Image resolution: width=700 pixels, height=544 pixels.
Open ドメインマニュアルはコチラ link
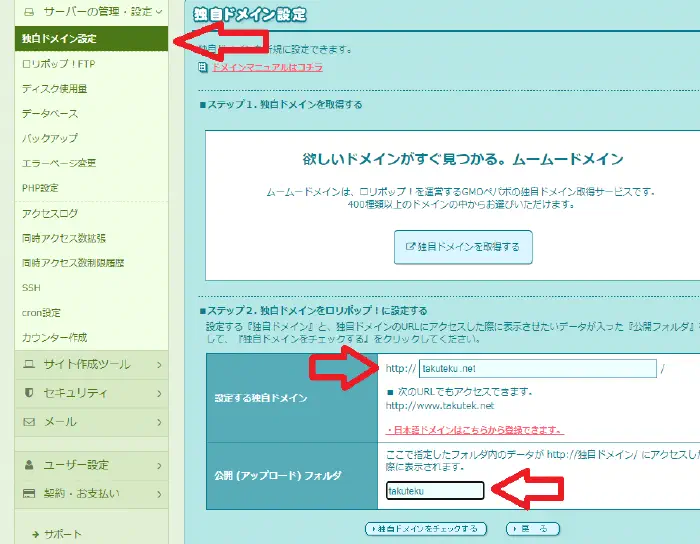(x=267, y=67)
